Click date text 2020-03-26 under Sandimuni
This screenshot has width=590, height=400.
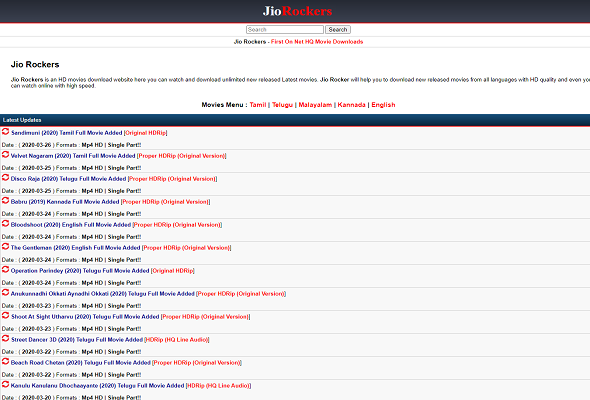click(x=36, y=145)
